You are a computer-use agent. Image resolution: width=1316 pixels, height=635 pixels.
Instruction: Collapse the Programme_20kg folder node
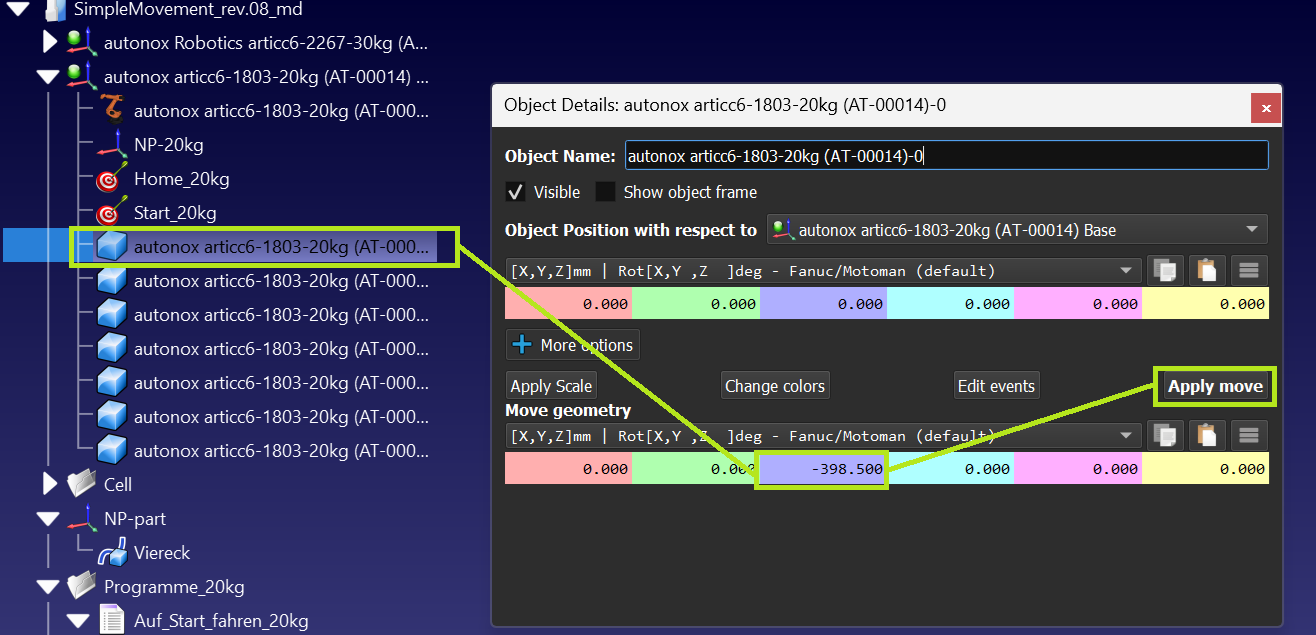tap(48, 587)
